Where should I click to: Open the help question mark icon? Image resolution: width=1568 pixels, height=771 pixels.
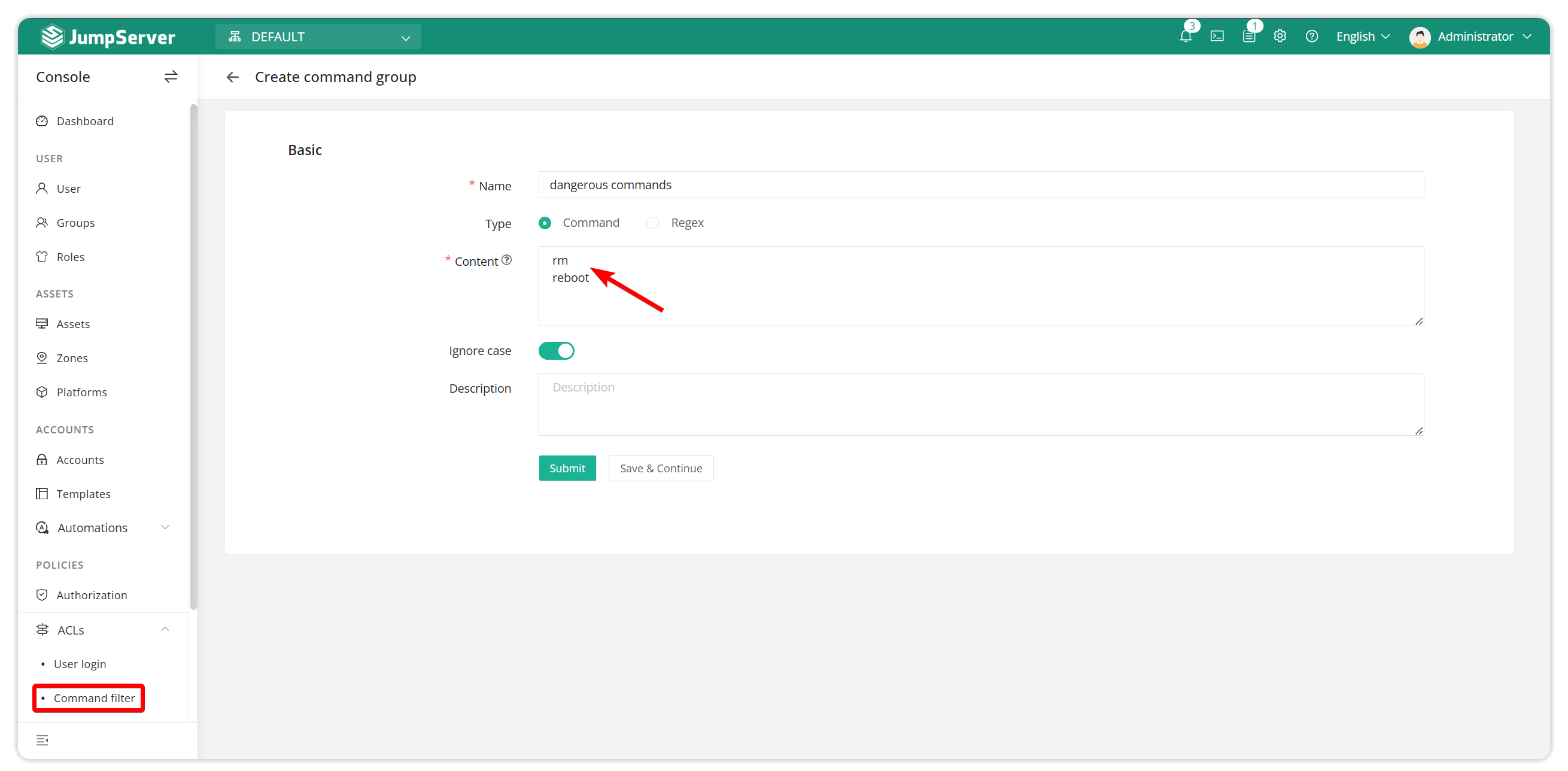click(1312, 37)
